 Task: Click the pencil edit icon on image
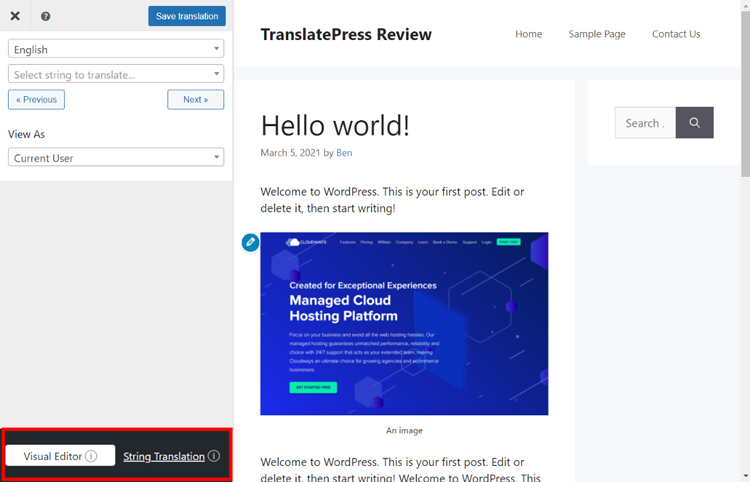(x=250, y=242)
